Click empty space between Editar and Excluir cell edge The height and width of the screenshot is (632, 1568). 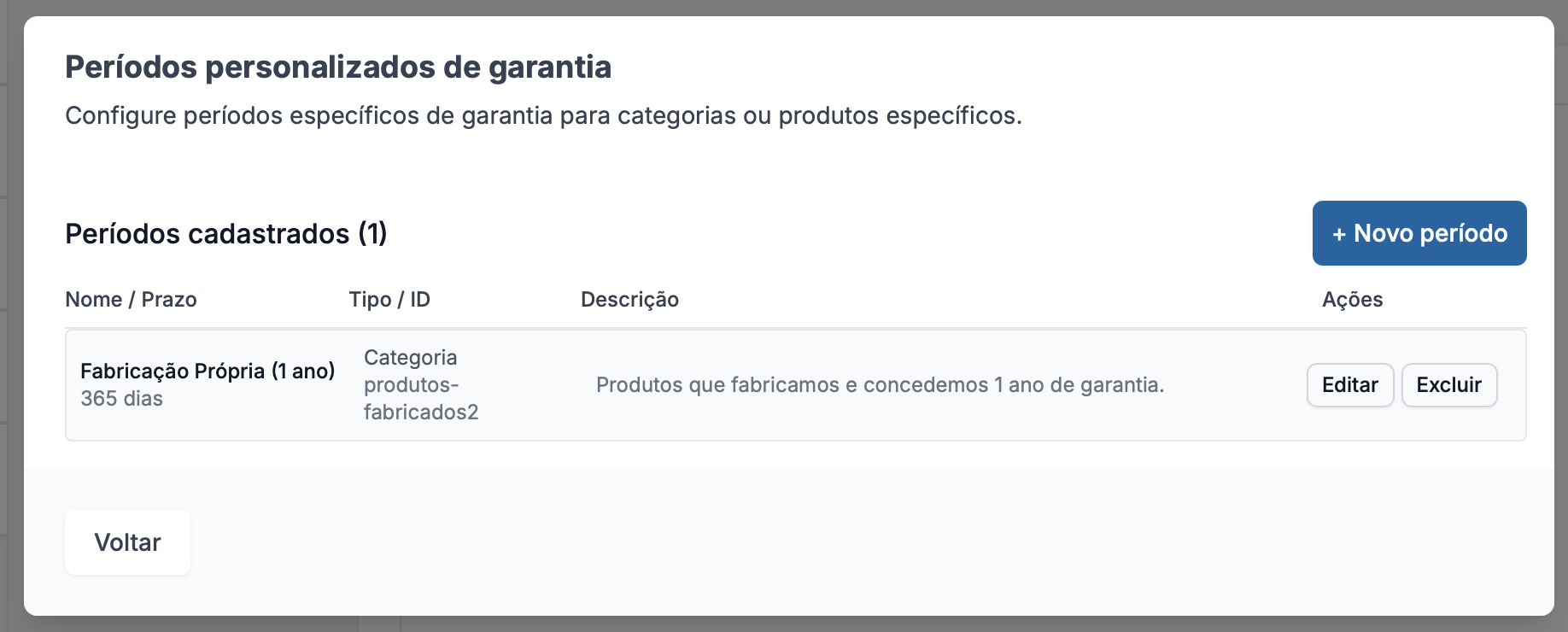[1512, 385]
